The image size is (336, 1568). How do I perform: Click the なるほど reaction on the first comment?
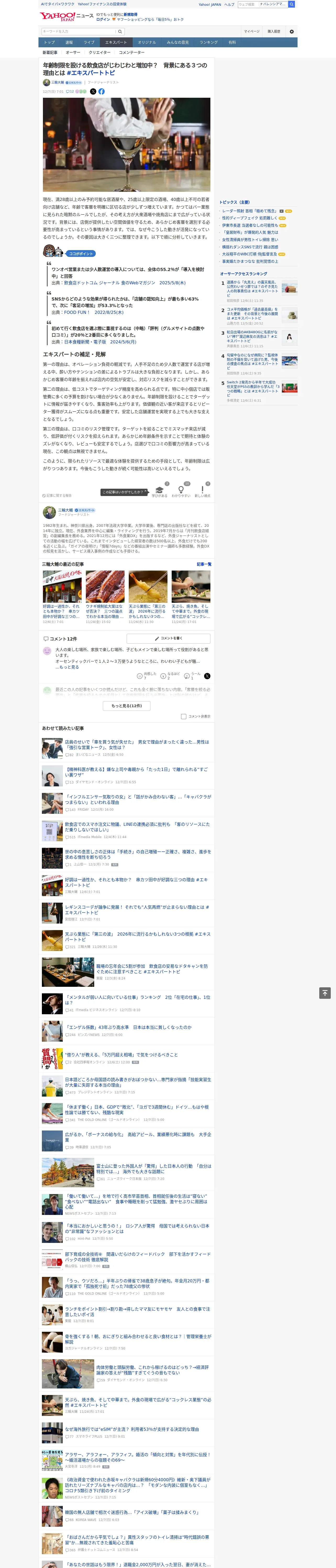tap(170, 676)
